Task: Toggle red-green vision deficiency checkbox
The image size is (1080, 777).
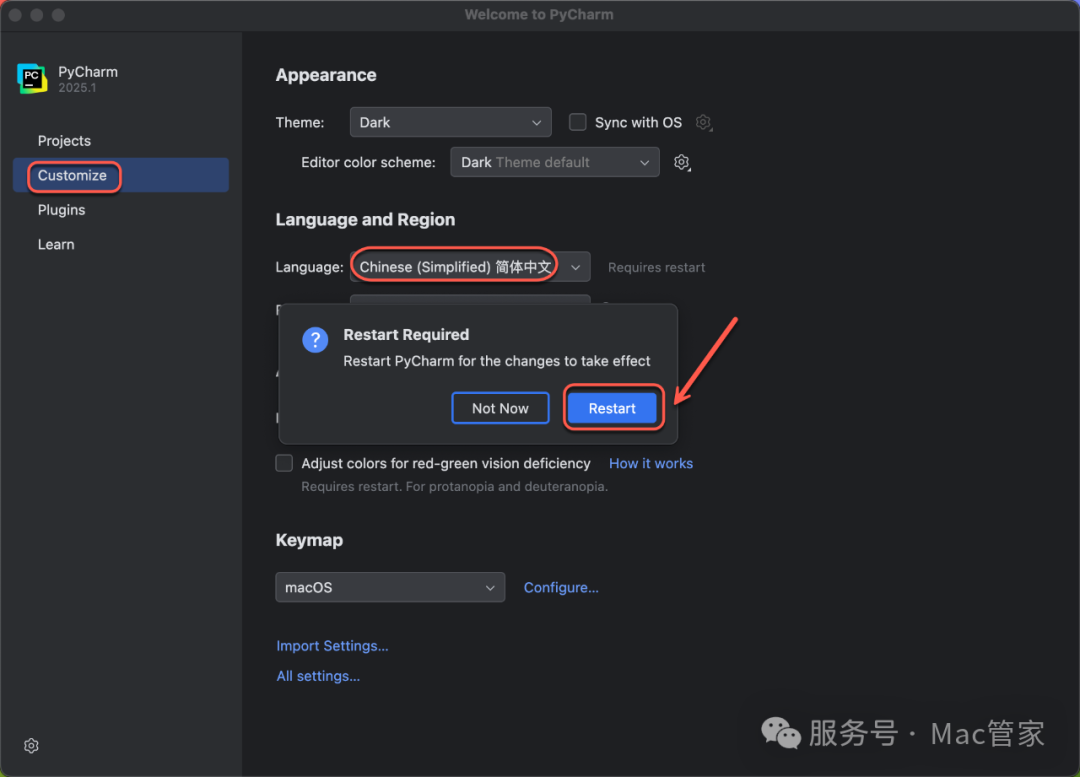Action: pyautogui.click(x=284, y=463)
